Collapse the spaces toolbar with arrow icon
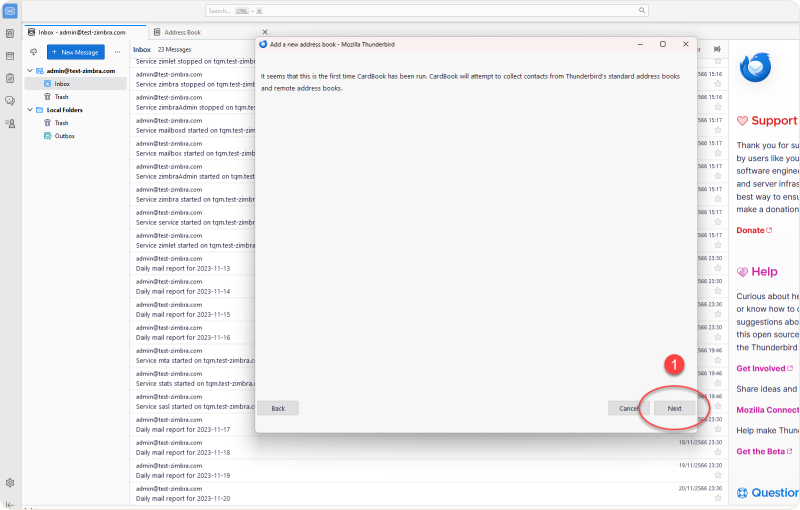The width and height of the screenshot is (800, 510). 10,504
